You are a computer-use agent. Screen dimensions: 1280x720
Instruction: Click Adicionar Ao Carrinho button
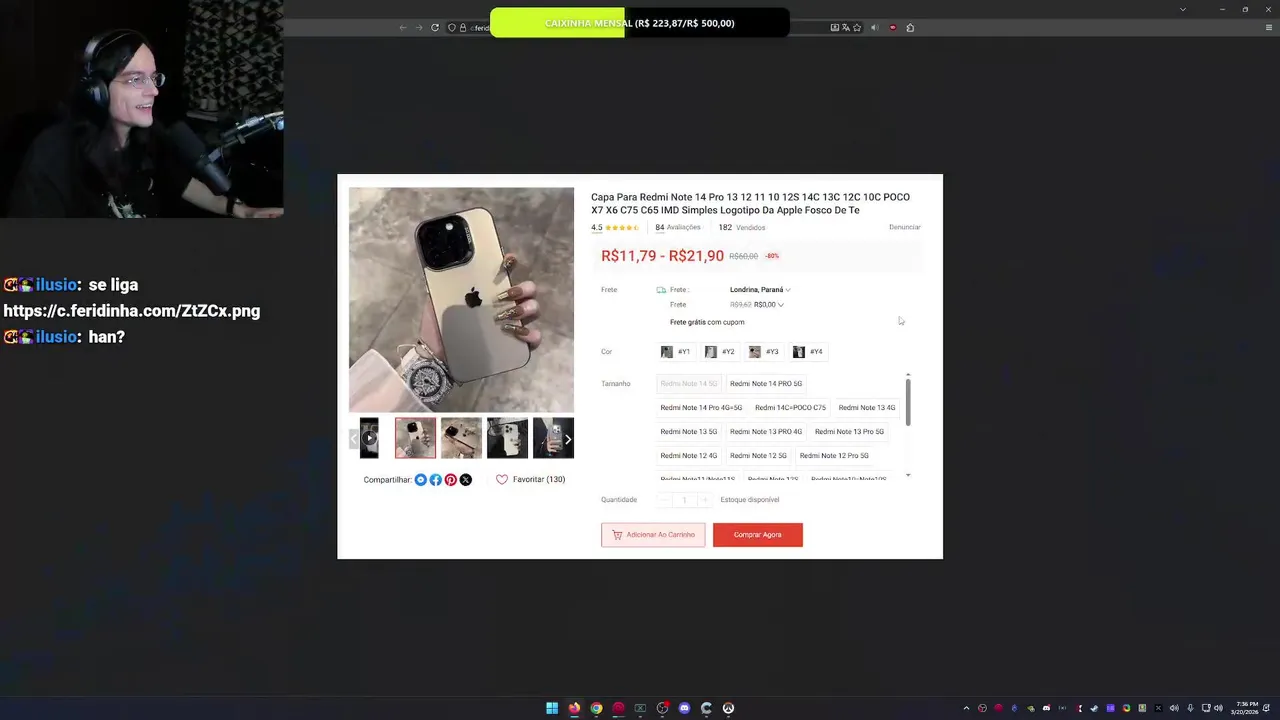click(653, 535)
